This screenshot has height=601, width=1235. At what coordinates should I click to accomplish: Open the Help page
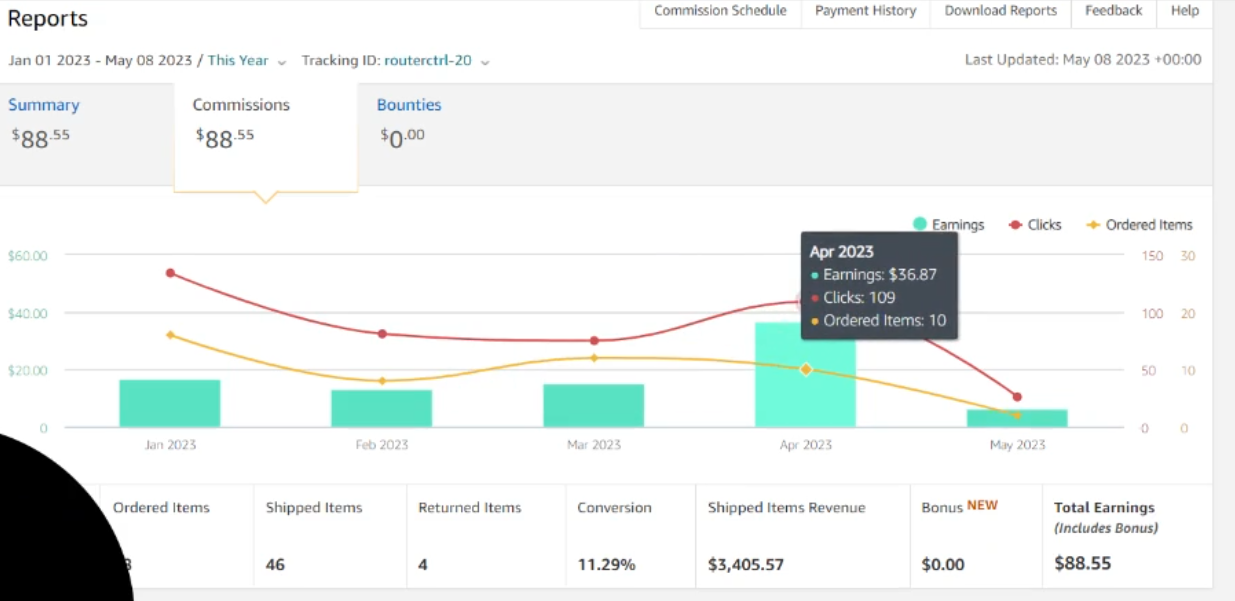pyautogui.click(x=1185, y=11)
